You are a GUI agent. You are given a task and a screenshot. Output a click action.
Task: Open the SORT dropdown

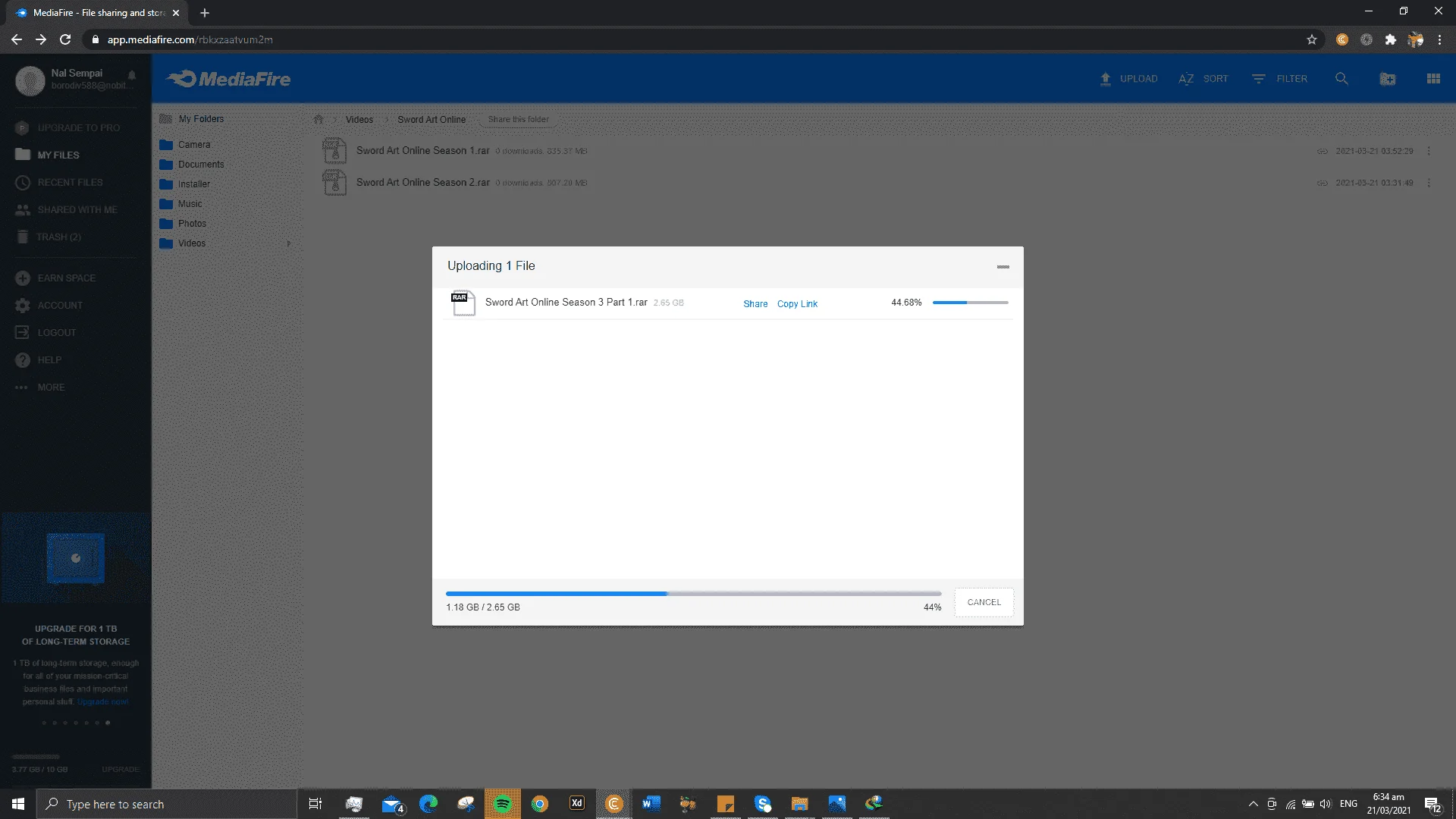[1203, 79]
